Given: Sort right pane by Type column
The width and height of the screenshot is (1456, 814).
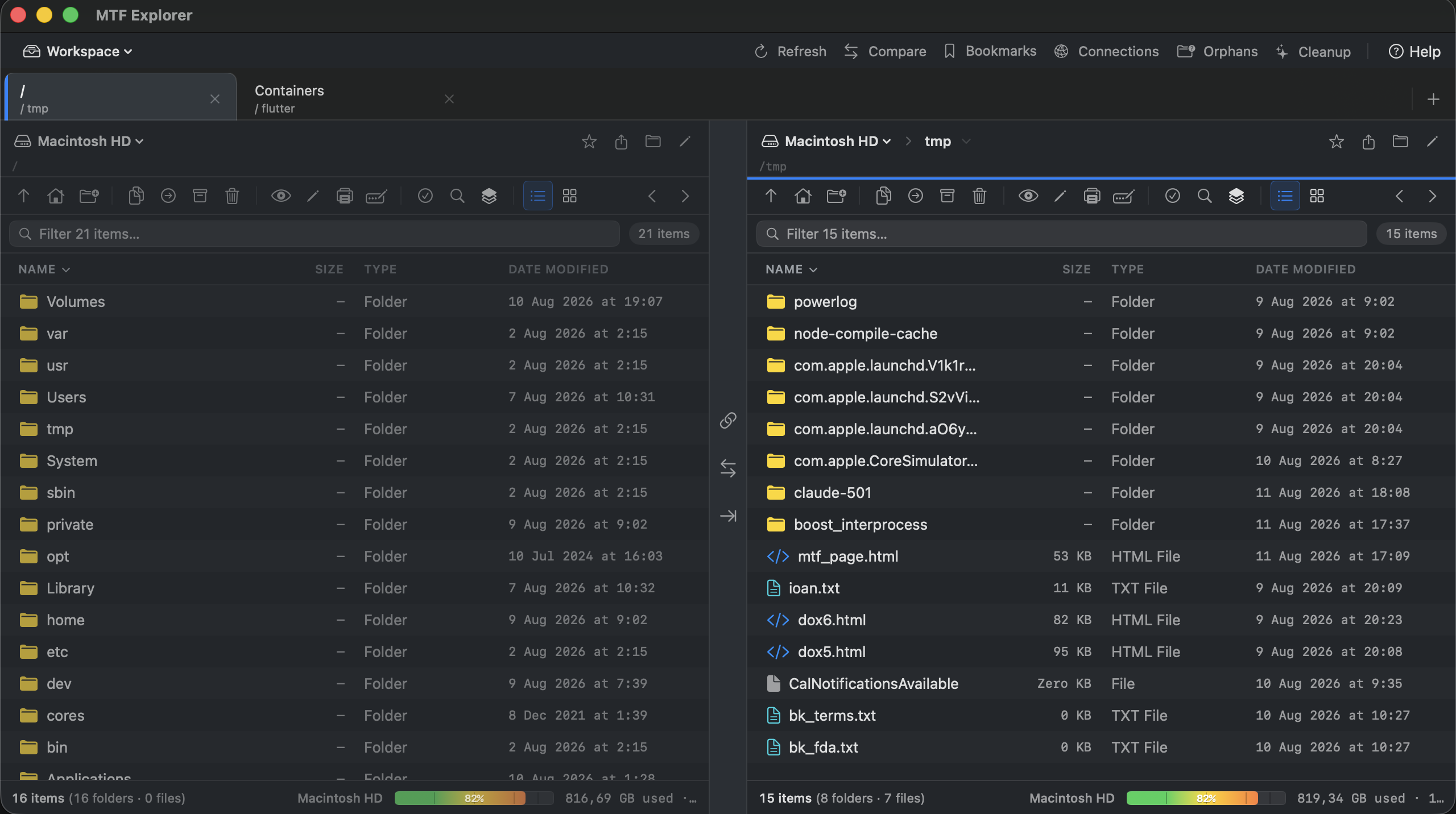Looking at the screenshot, I should coord(1128,269).
